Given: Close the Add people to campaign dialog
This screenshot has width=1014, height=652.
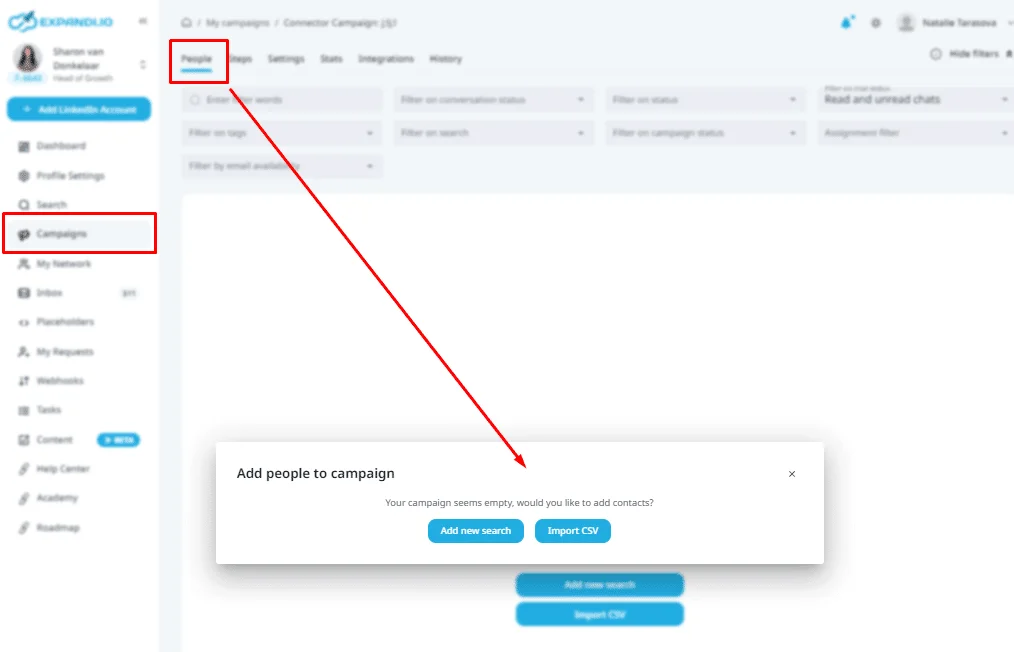Looking at the screenshot, I should (792, 474).
